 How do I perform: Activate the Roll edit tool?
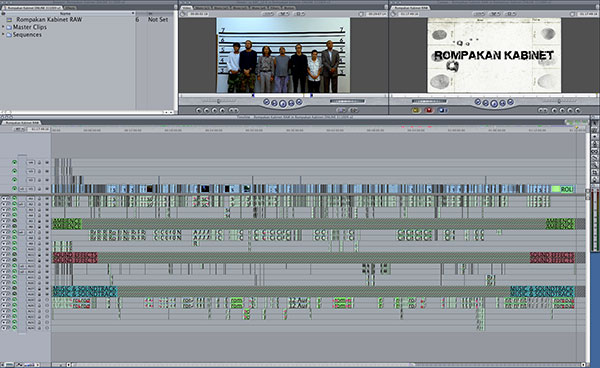[x=595, y=144]
